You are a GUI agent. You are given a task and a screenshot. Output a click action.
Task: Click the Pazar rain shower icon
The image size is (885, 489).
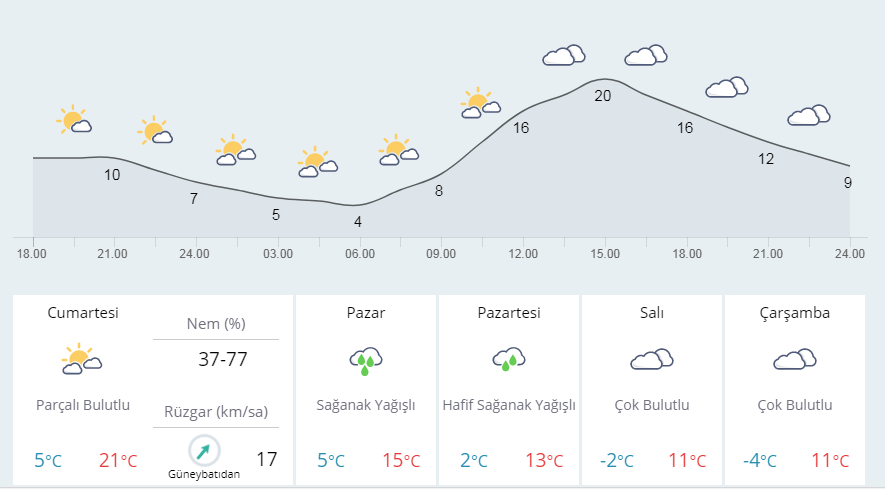coord(366,361)
